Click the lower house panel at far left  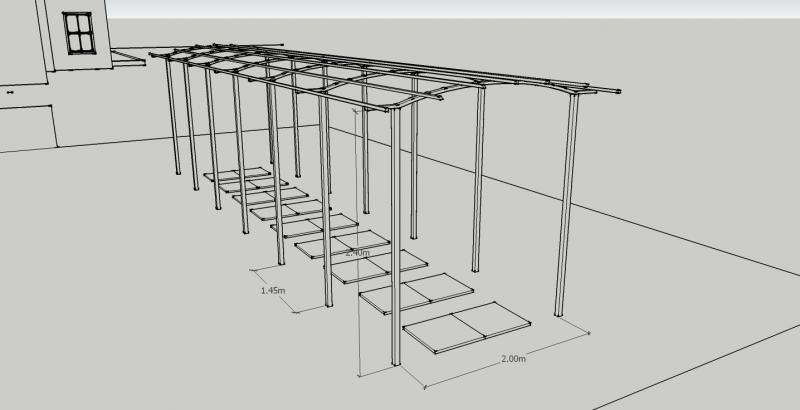point(25,125)
